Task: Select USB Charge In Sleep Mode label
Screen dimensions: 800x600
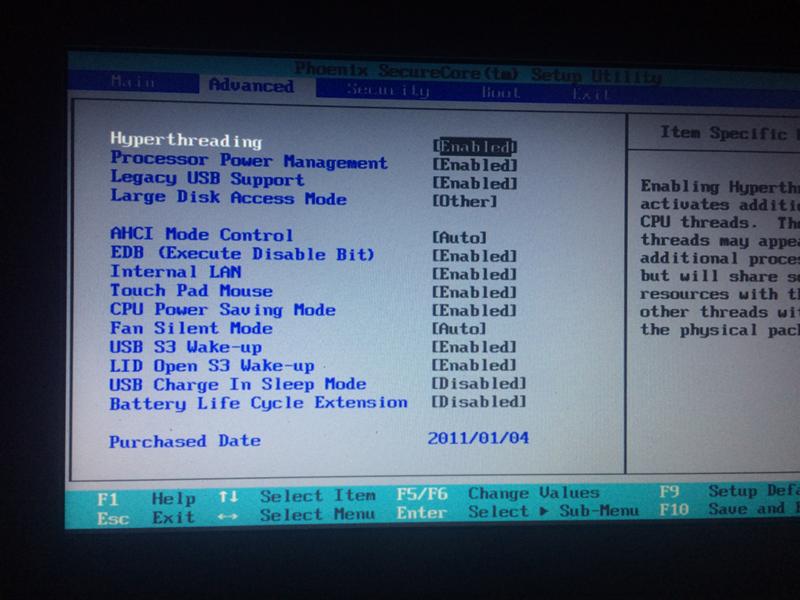Action: [238, 384]
